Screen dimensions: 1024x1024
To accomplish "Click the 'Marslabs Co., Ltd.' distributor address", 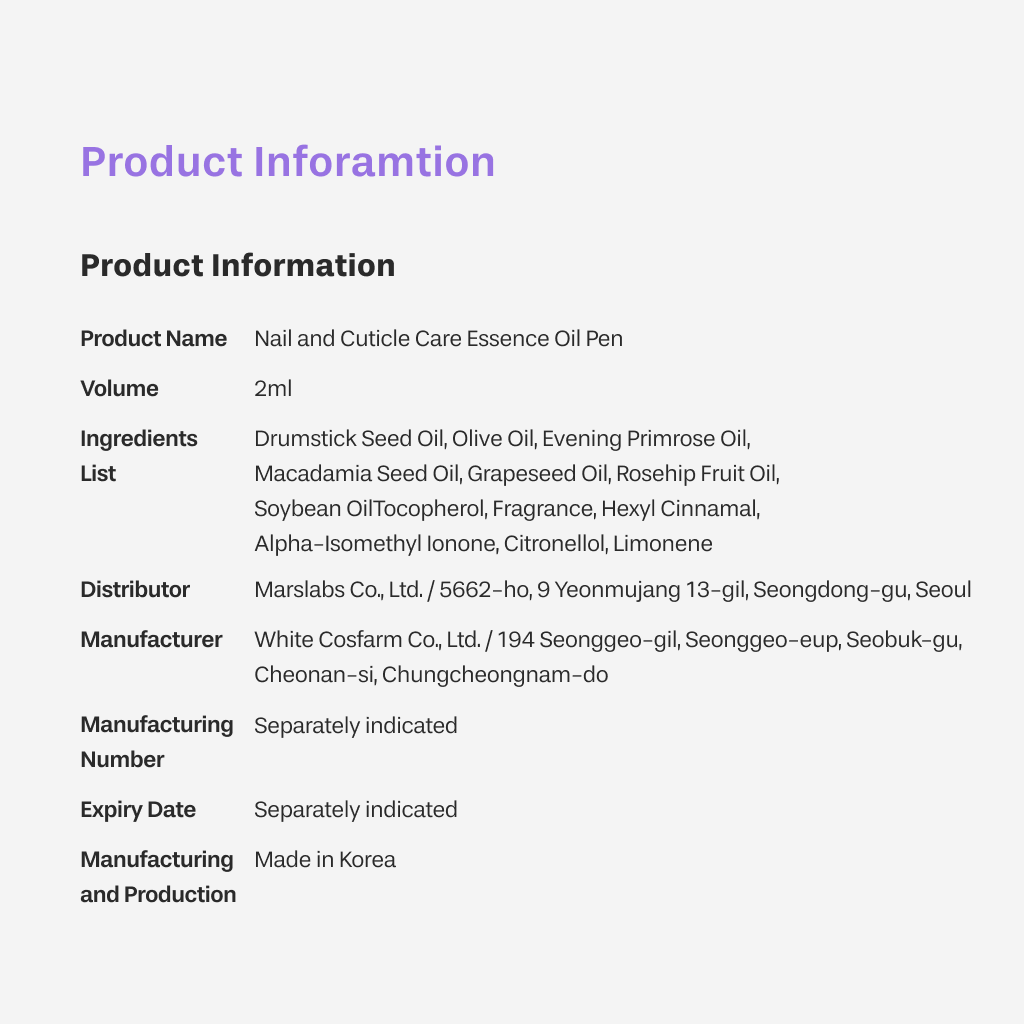I will [612, 590].
